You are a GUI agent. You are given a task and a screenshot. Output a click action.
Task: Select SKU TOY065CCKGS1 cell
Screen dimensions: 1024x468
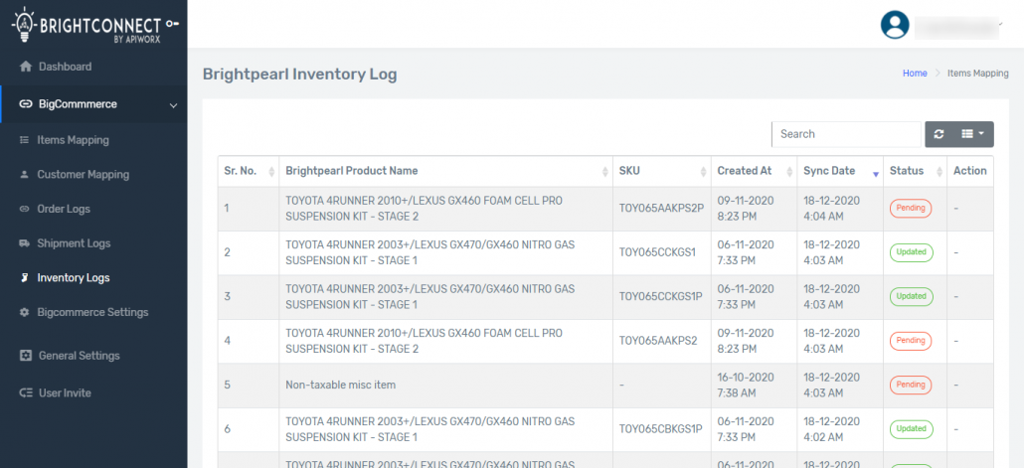[x=662, y=253]
